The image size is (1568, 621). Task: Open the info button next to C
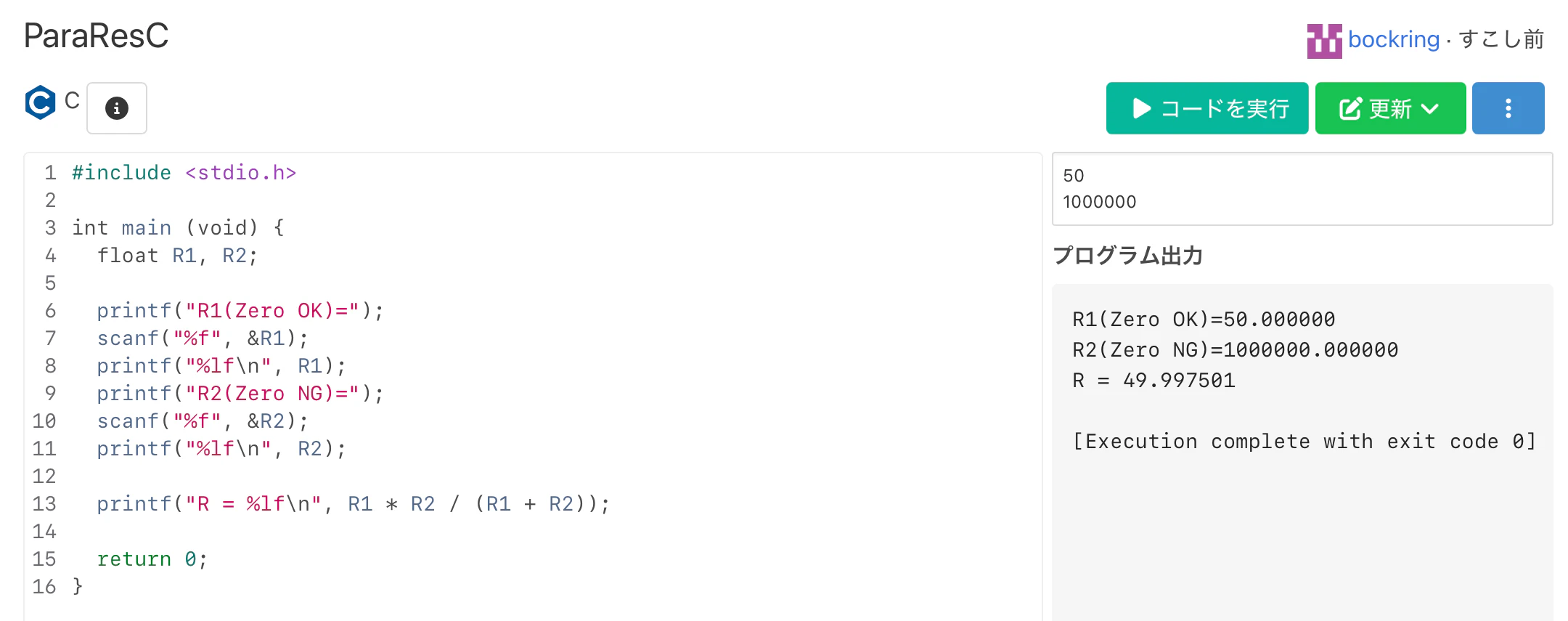[x=117, y=108]
